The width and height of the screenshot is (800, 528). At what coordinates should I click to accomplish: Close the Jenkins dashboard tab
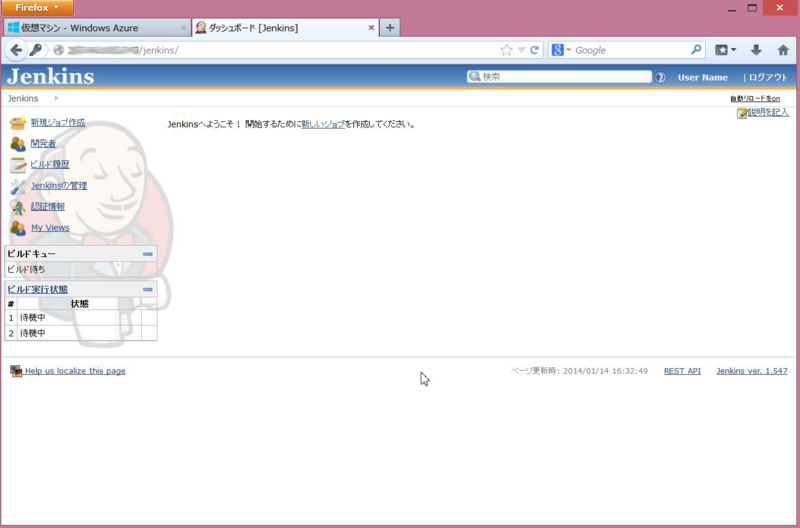371,28
